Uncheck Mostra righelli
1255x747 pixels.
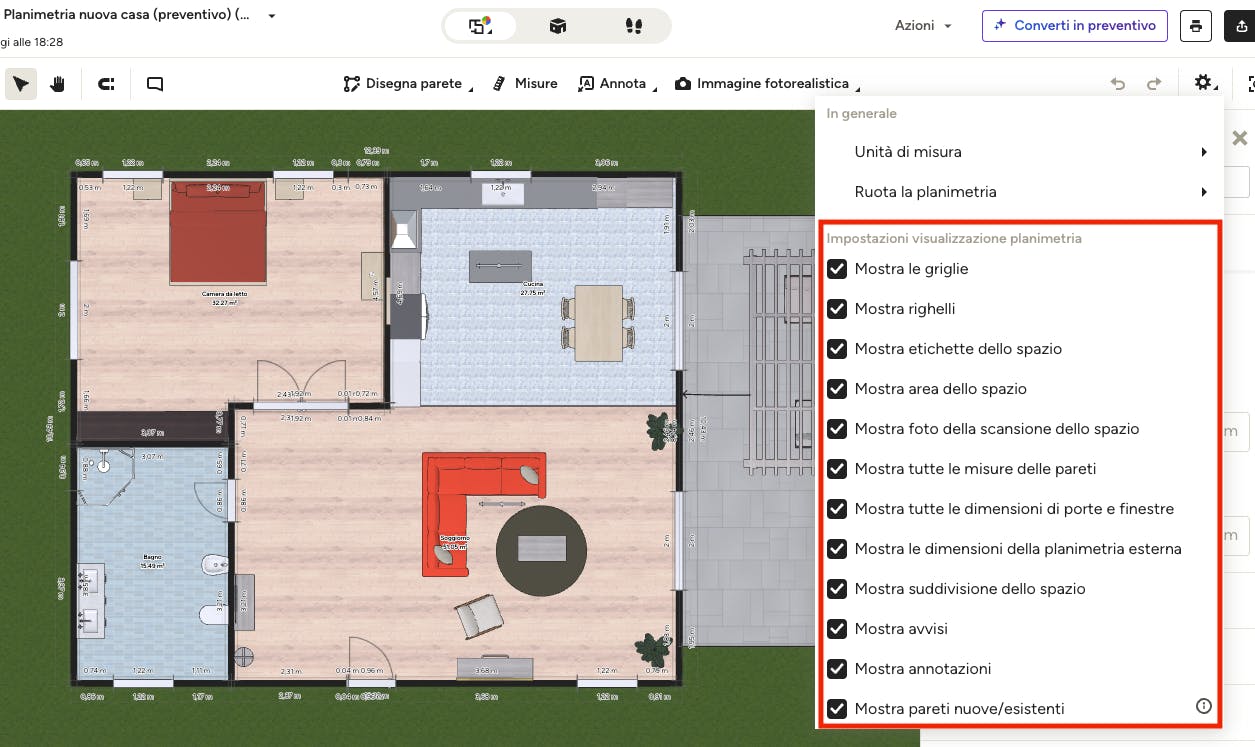[x=837, y=309]
